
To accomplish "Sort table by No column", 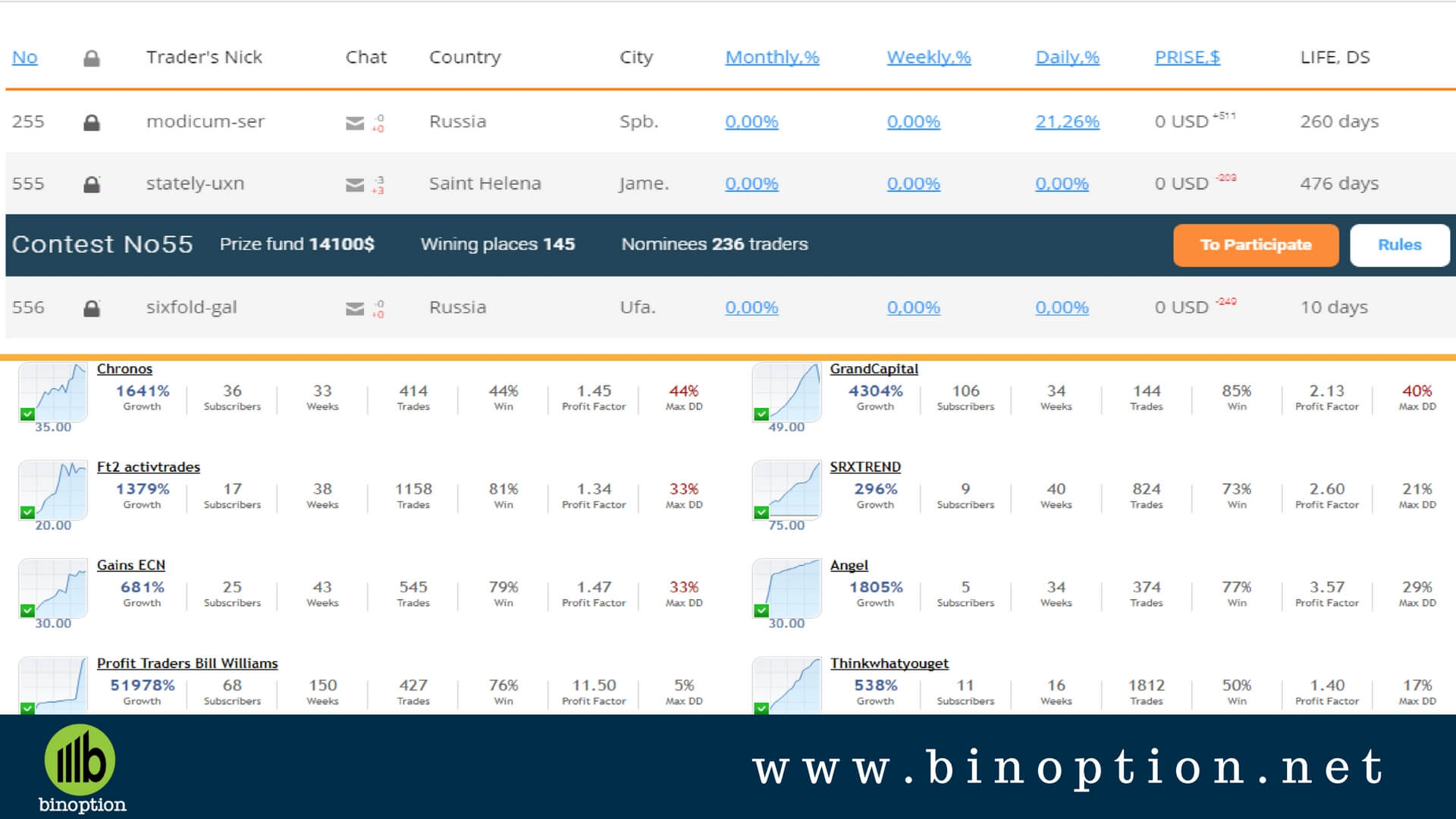I will [25, 58].
